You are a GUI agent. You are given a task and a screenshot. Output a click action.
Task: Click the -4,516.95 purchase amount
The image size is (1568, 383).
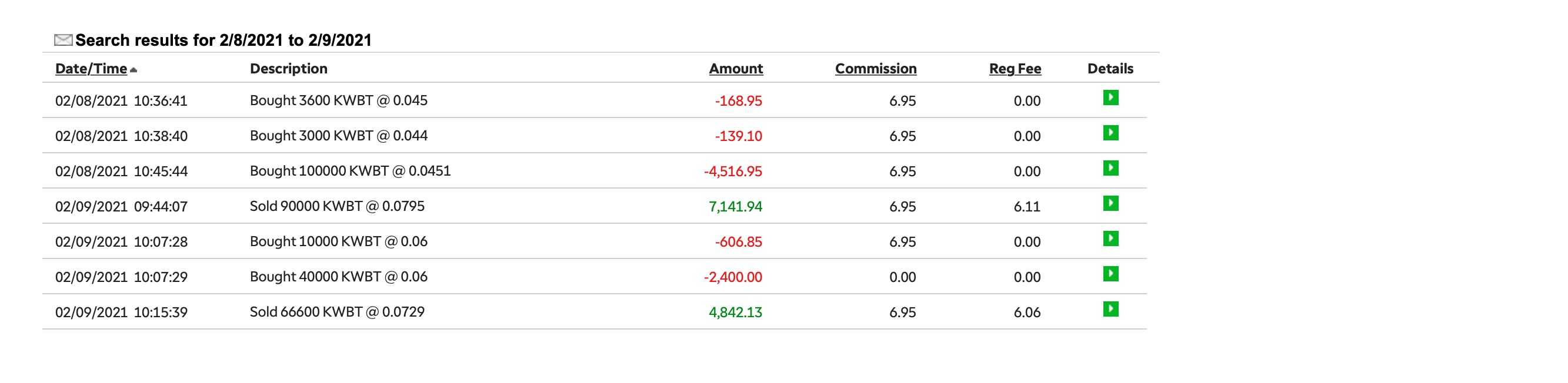coord(732,172)
